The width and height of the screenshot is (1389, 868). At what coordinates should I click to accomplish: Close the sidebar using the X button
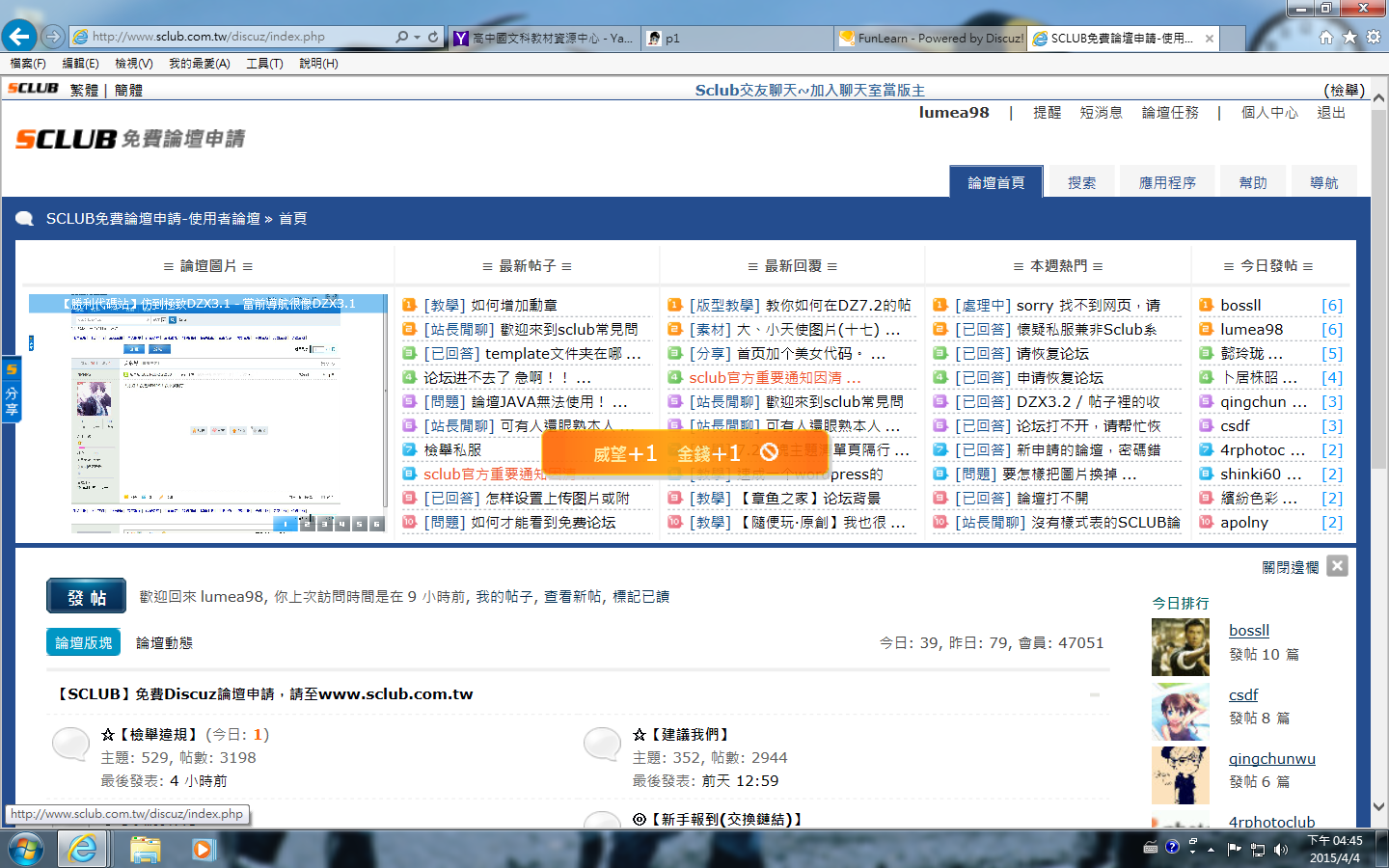[x=1337, y=566]
